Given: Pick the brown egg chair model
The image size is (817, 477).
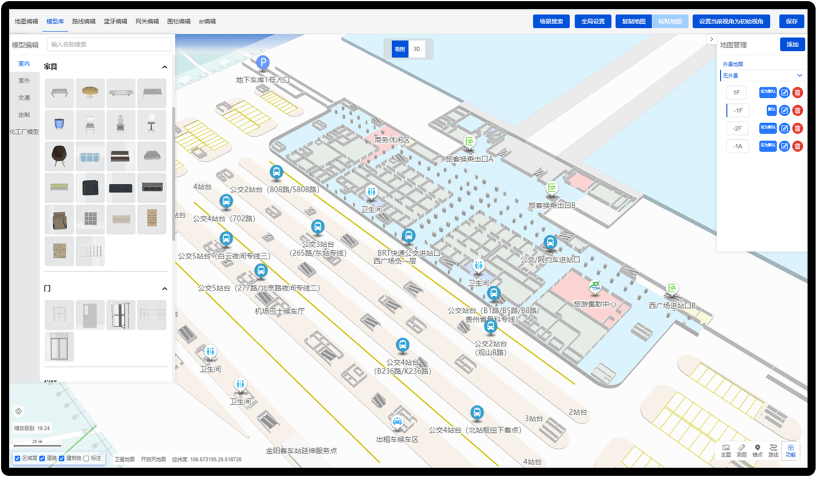Looking at the screenshot, I should coord(59,155).
